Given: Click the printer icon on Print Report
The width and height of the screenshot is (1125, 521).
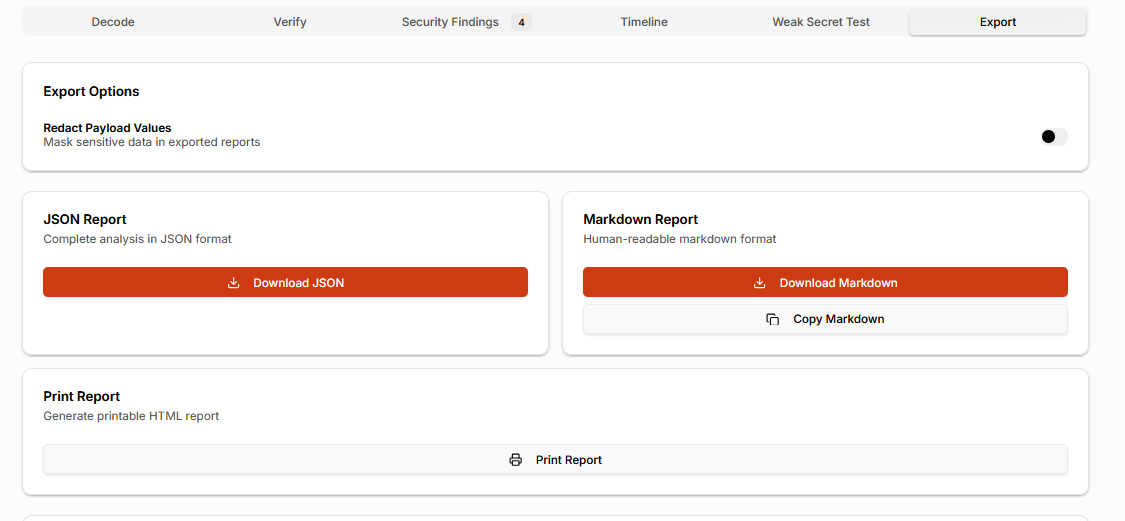Looking at the screenshot, I should (x=516, y=460).
